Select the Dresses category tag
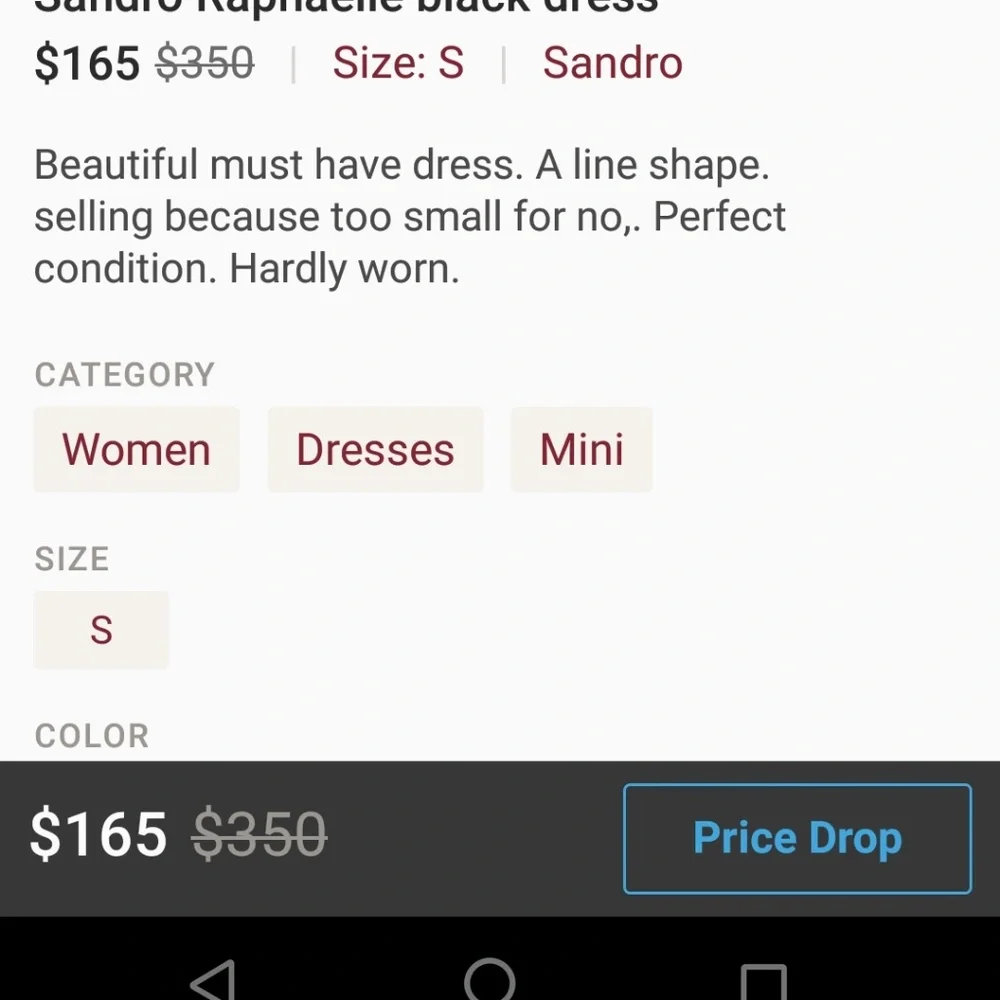The image size is (1000, 1000). [x=375, y=449]
